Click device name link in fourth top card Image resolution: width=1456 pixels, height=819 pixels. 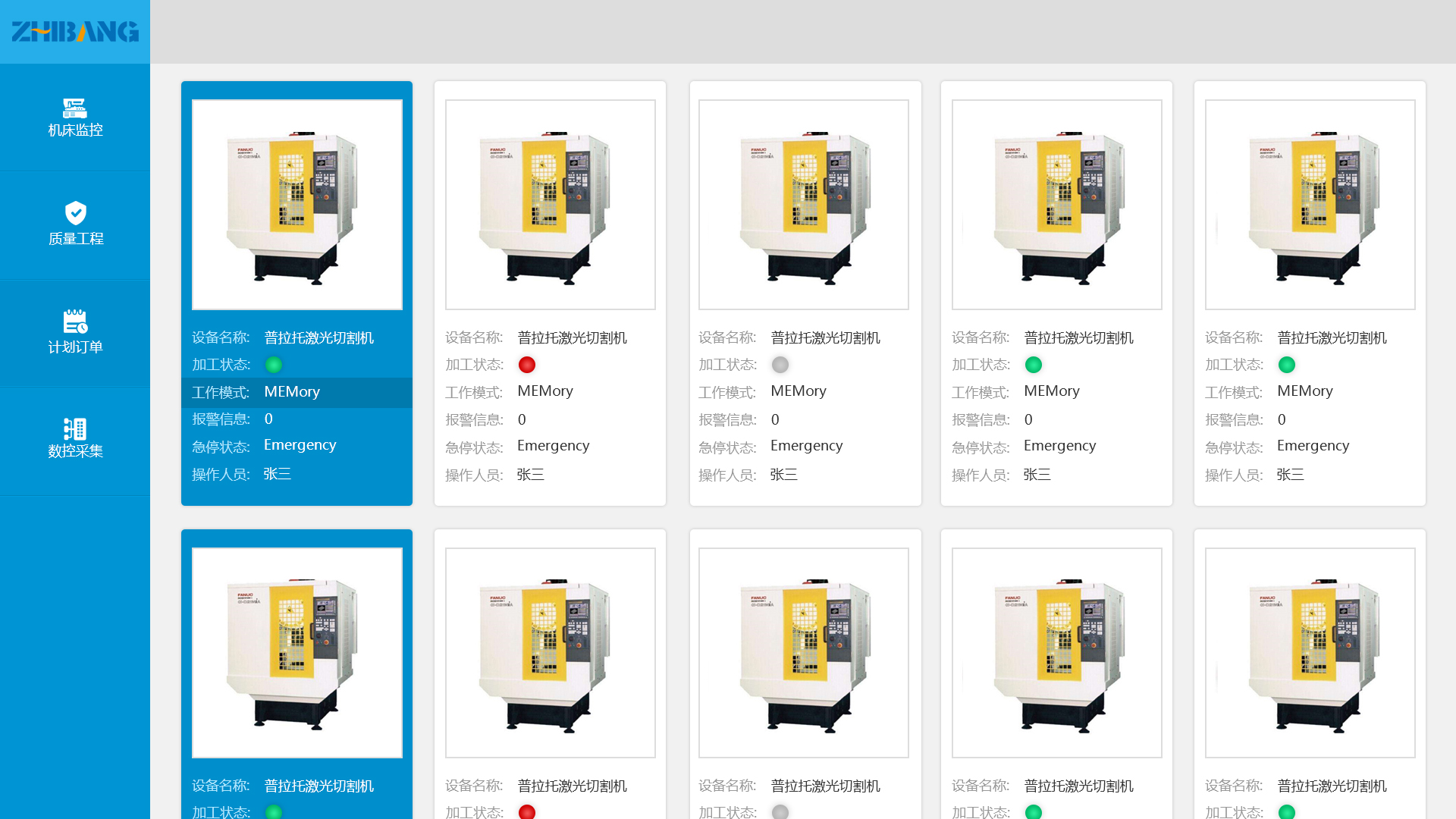(x=1078, y=337)
